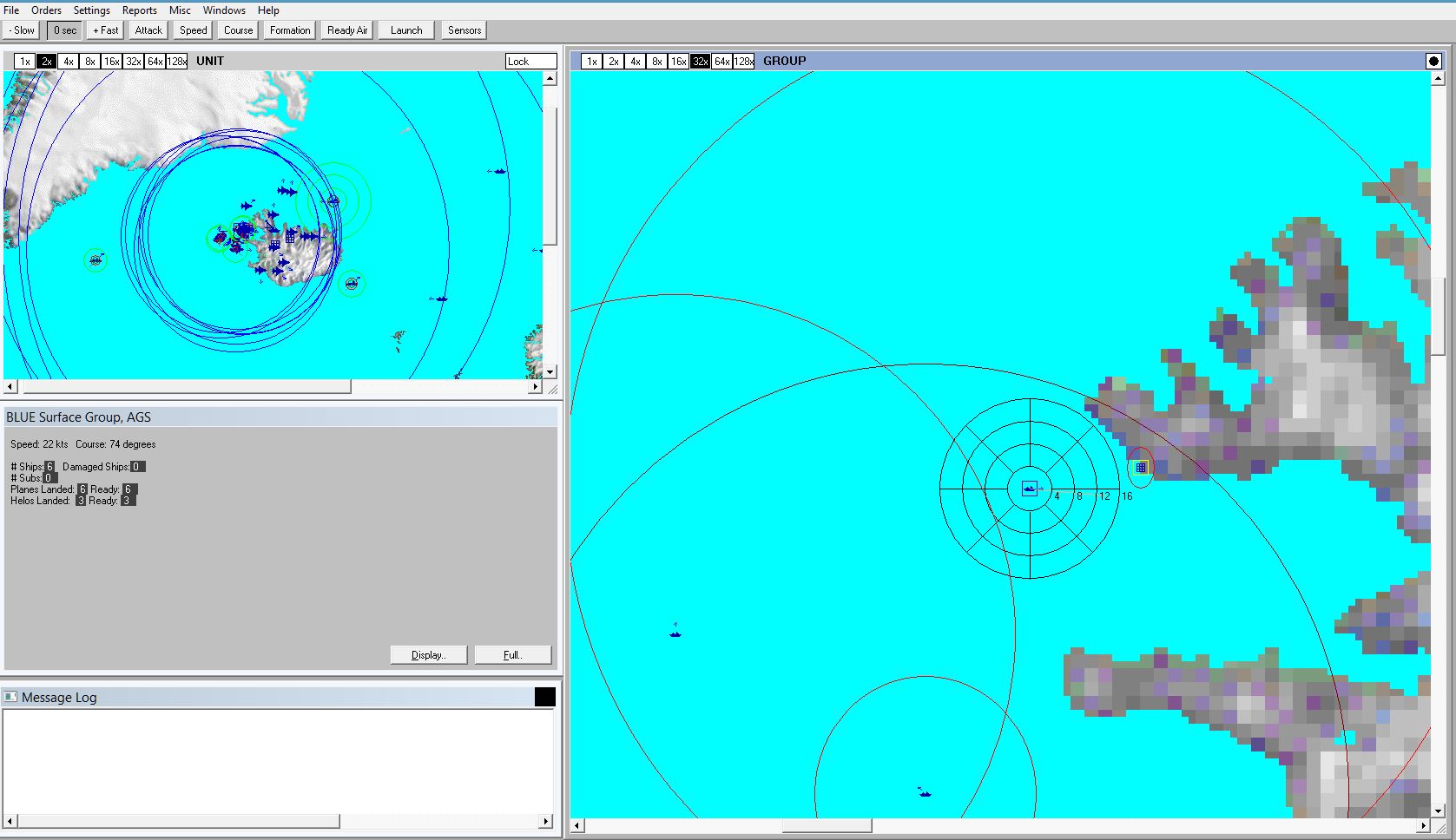Click the Sensors toolbar button

click(464, 30)
